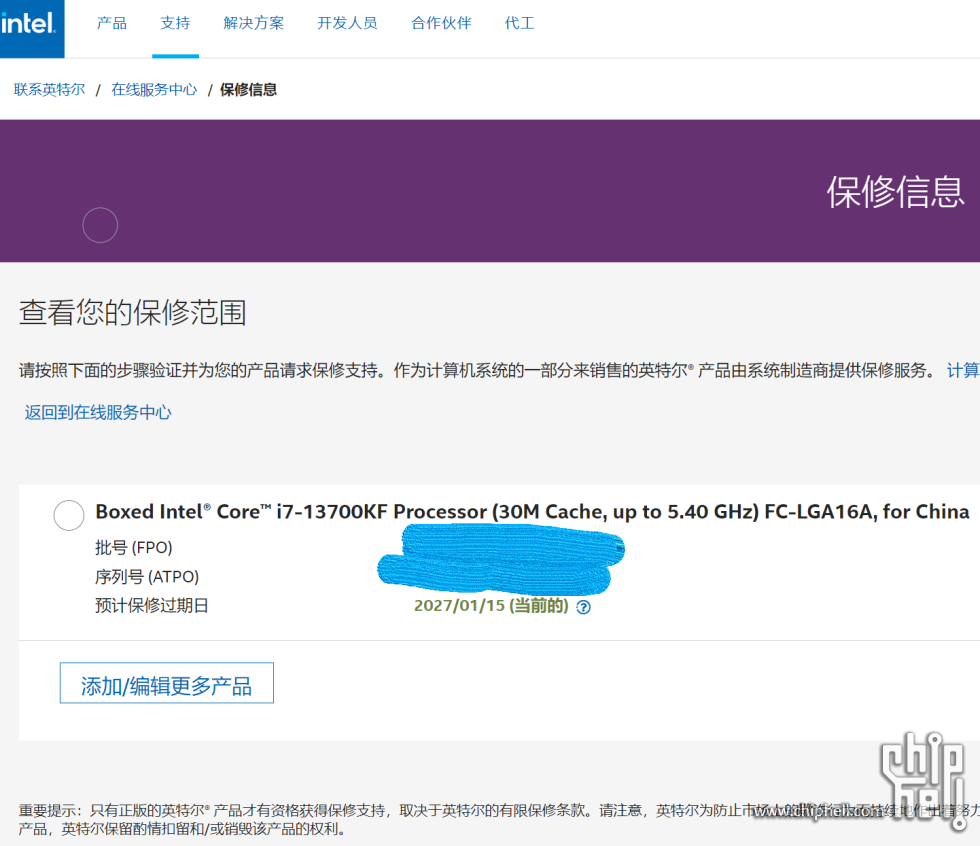This screenshot has width=980, height=846.
Task: Click the 返回到在线服务中心 link
Action: [98, 412]
